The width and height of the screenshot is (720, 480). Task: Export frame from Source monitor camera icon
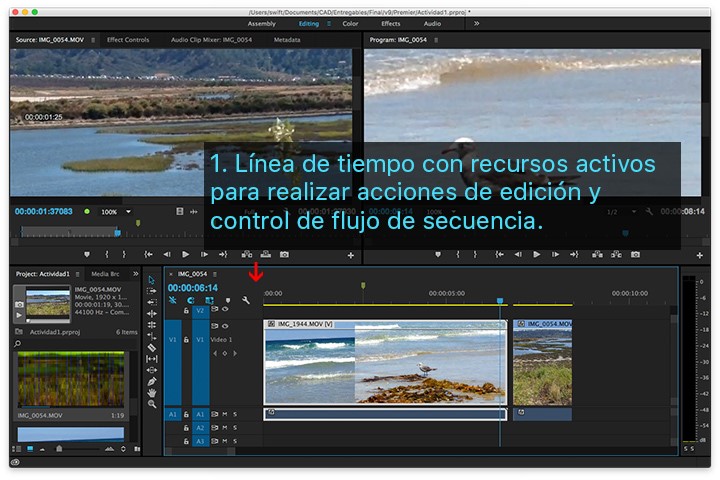point(284,254)
